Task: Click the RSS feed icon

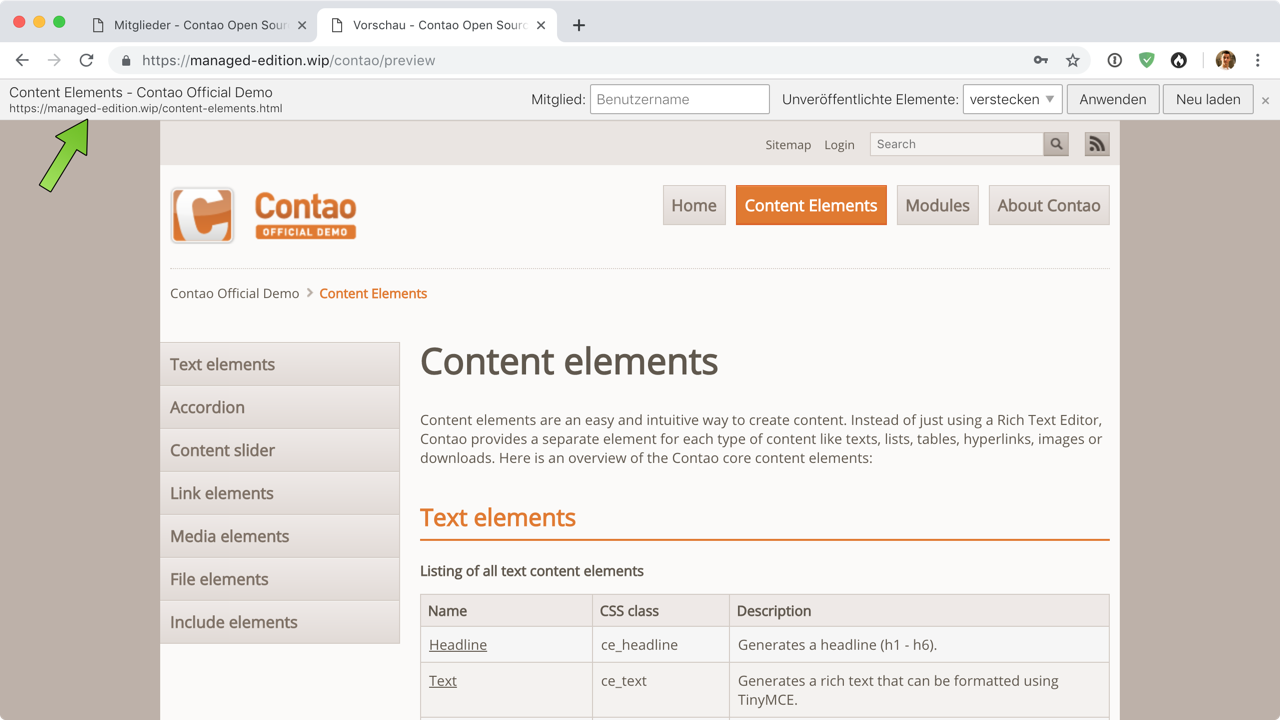Action: (x=1097, y=144)
